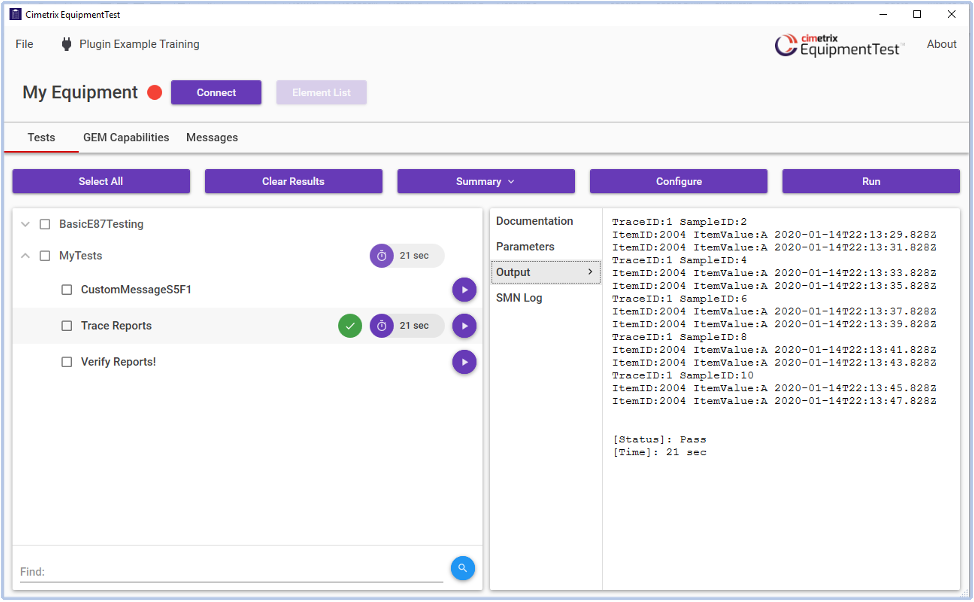Viewport: 974px width, 602px height.
Task: Open the SMN Log side tab
Action: [x=519, y=298]
